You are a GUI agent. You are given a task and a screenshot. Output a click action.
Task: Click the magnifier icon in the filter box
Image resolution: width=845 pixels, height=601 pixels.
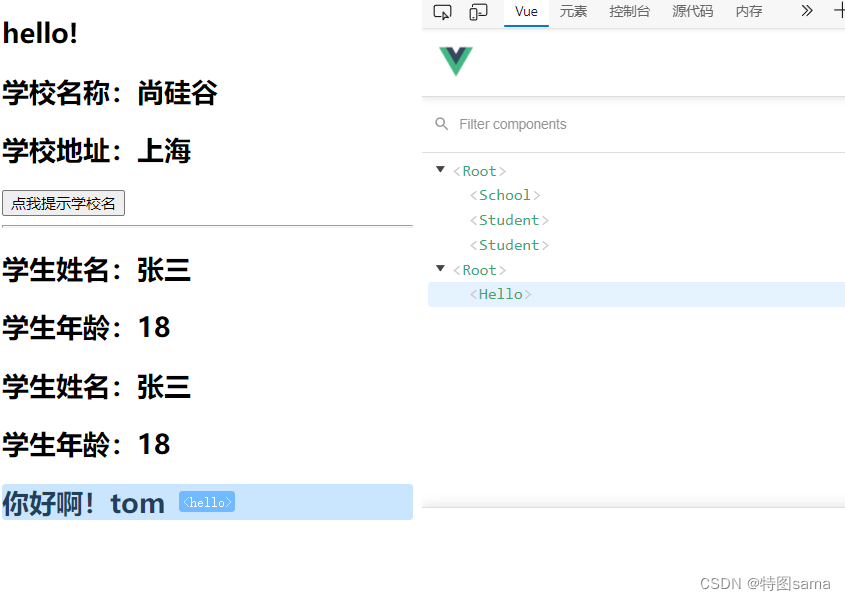pos(441,124)
